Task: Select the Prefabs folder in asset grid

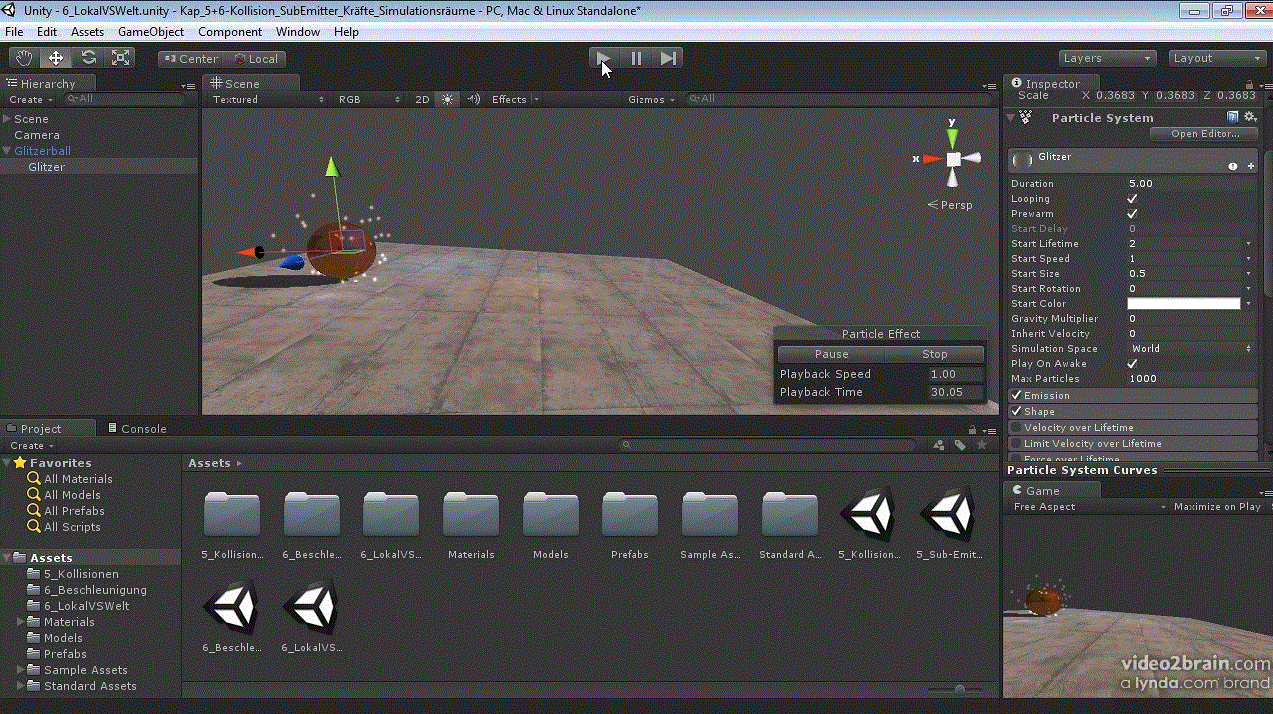Action: tap(629, 515)
